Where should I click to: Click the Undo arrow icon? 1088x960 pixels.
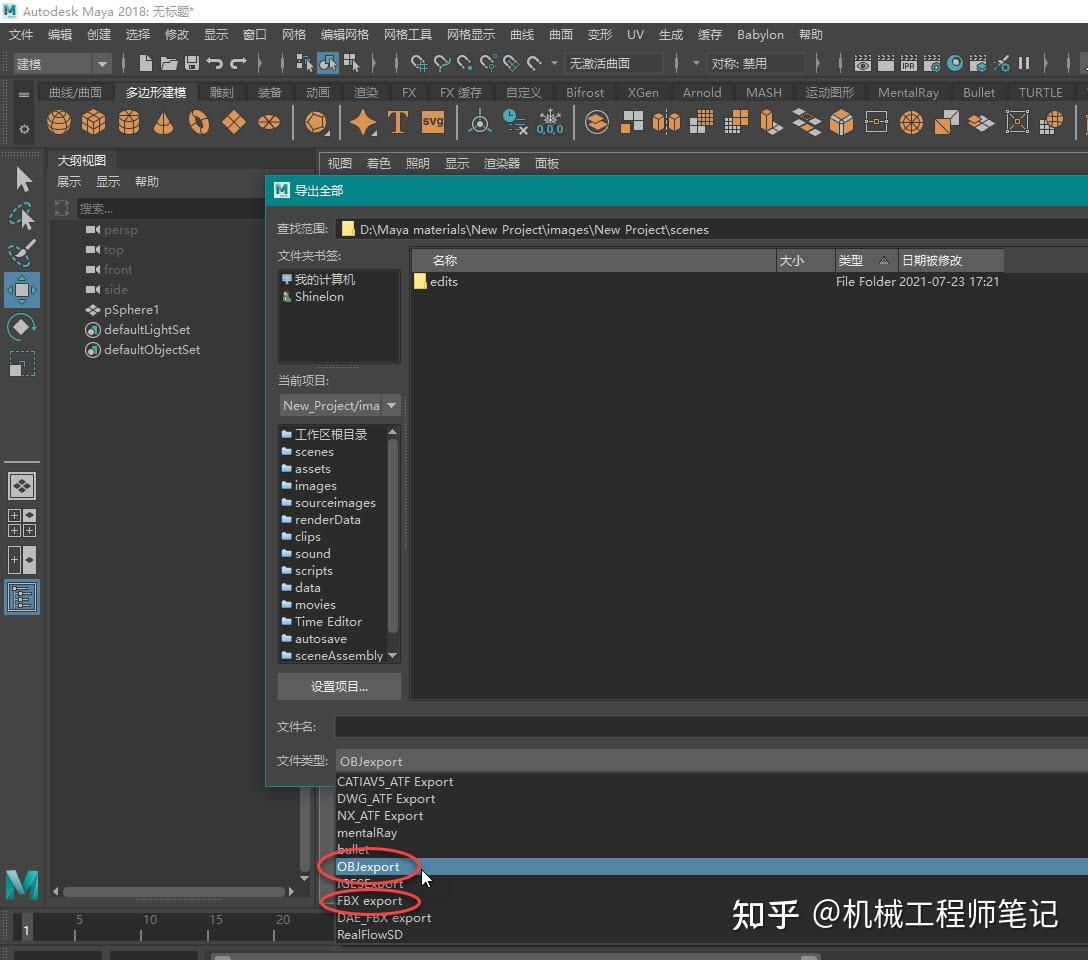click(215, 64)
